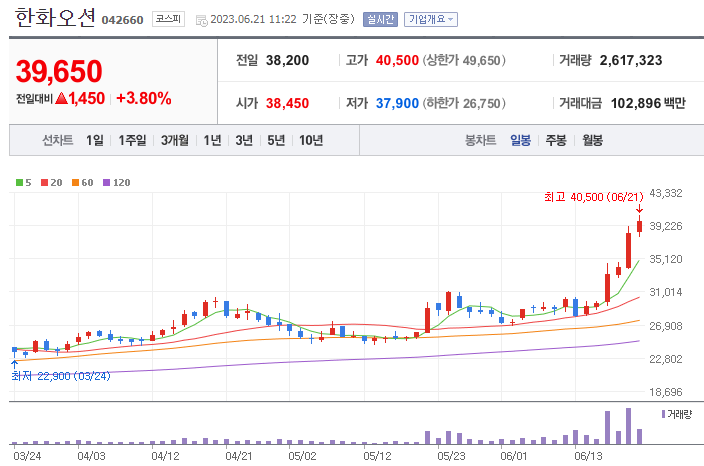
Task: Click the current price 39,650
Action: 59,71
